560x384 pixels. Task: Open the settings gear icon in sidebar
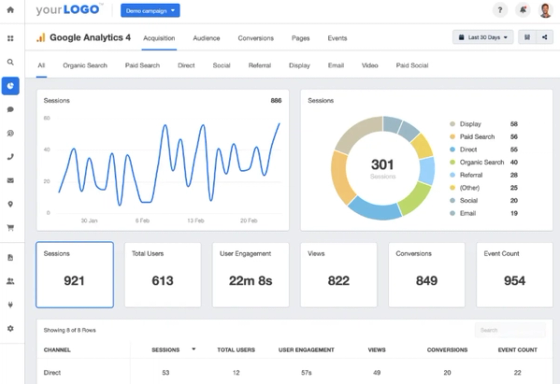click(10, 328)
